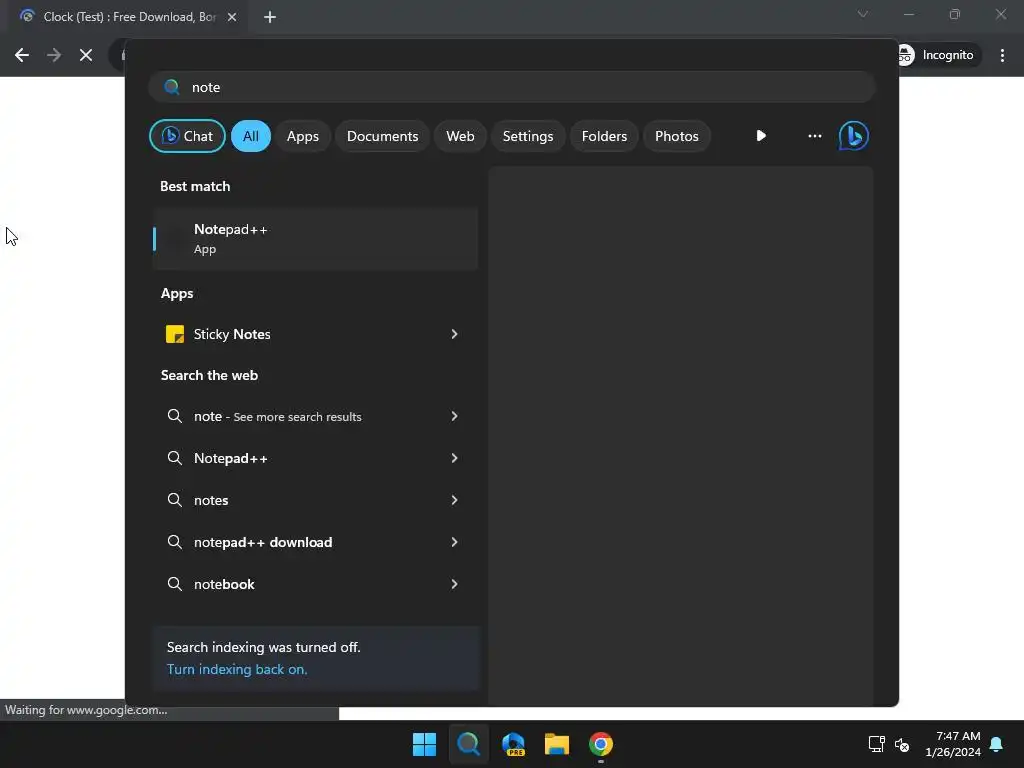The image size is (1024, 768).
Task: Show more filter chips arrow
Action: point(761,136)
